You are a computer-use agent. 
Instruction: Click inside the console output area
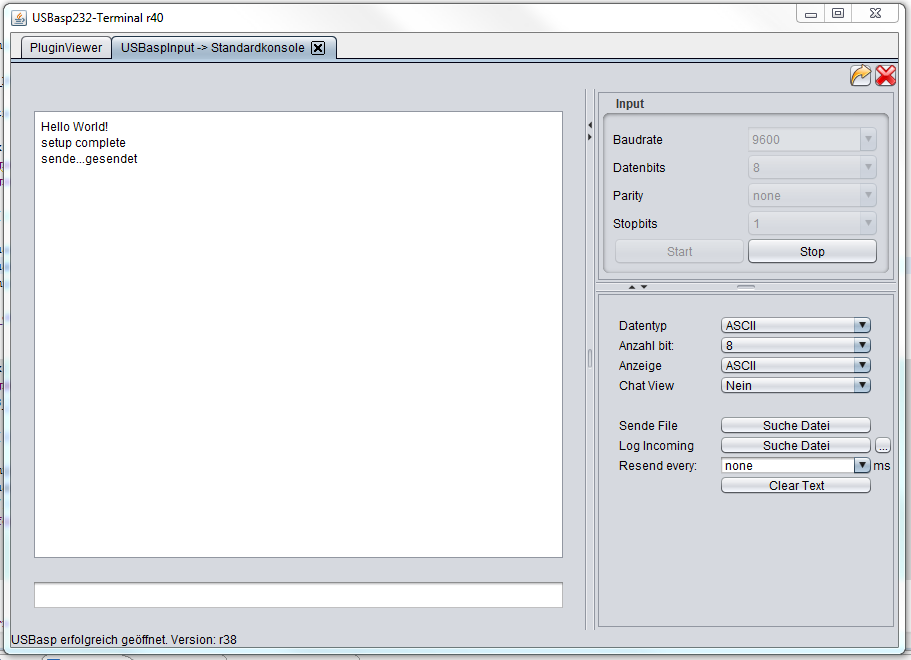(x=298, y=335)
